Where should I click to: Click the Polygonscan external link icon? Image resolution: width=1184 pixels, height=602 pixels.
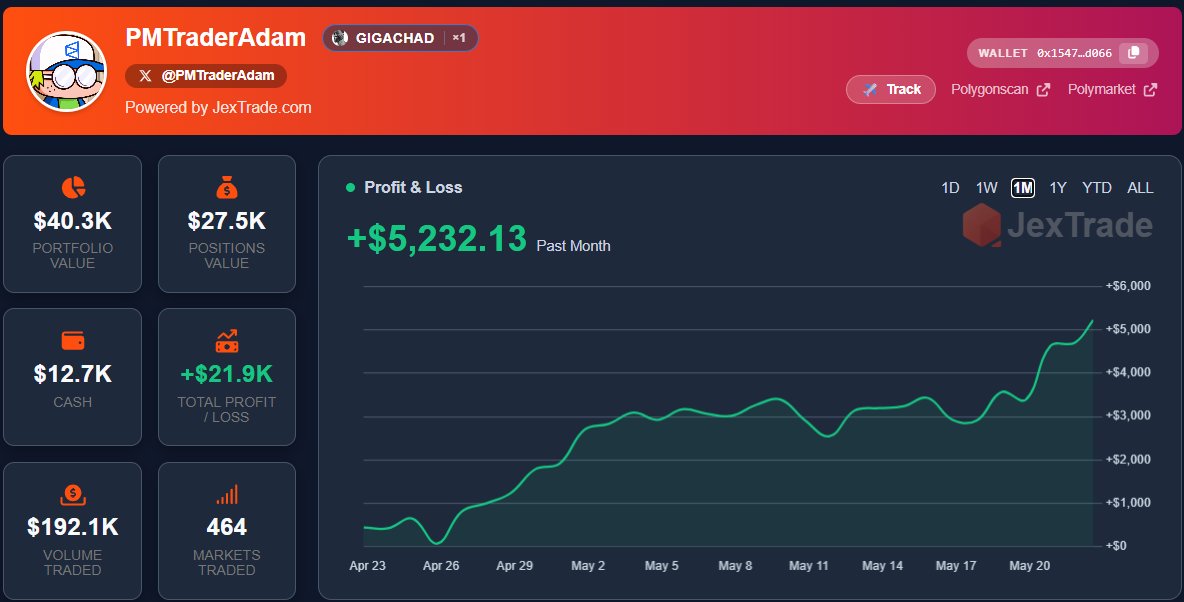(1044, 90)
